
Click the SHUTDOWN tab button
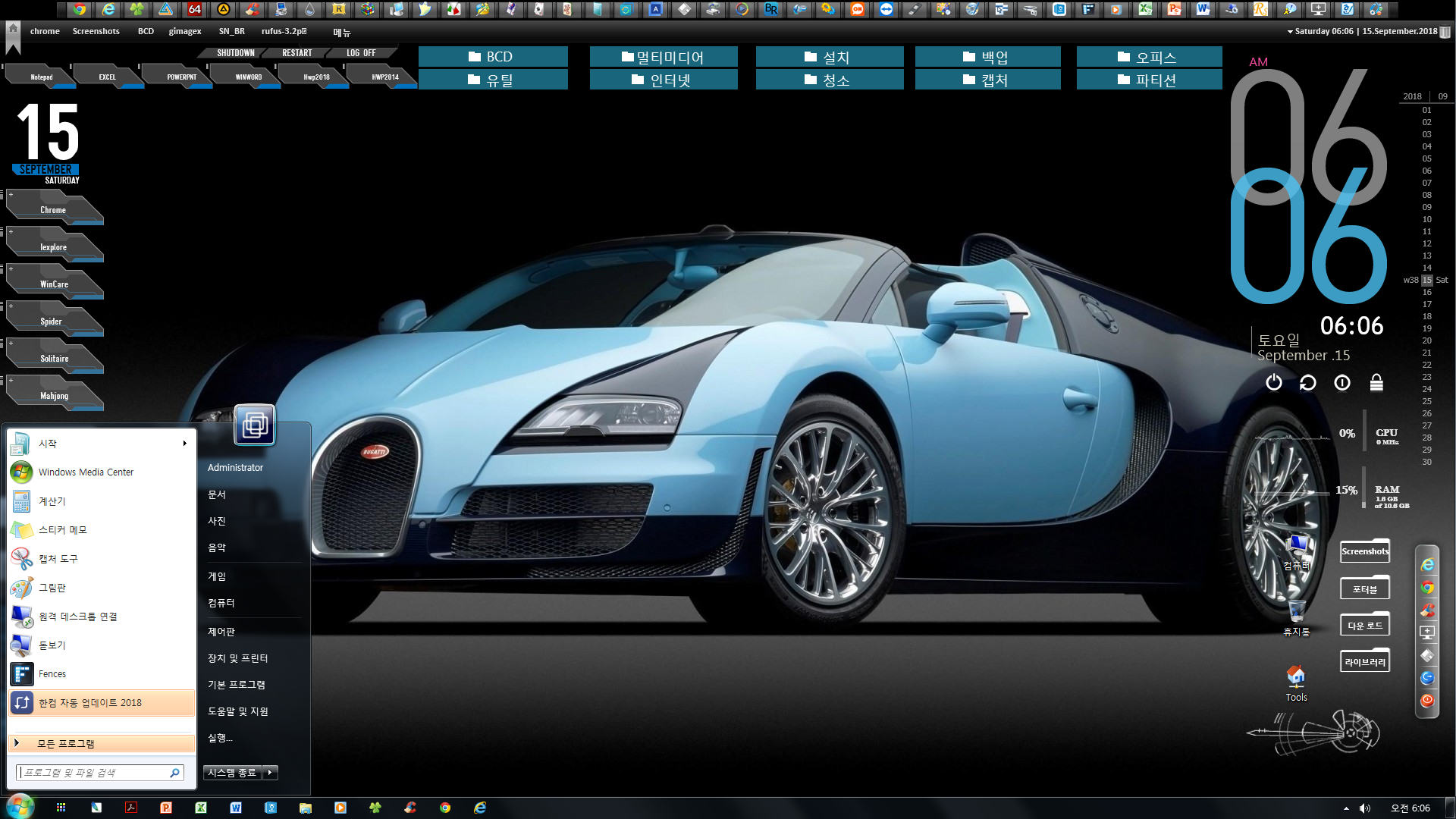pos(235,53)
